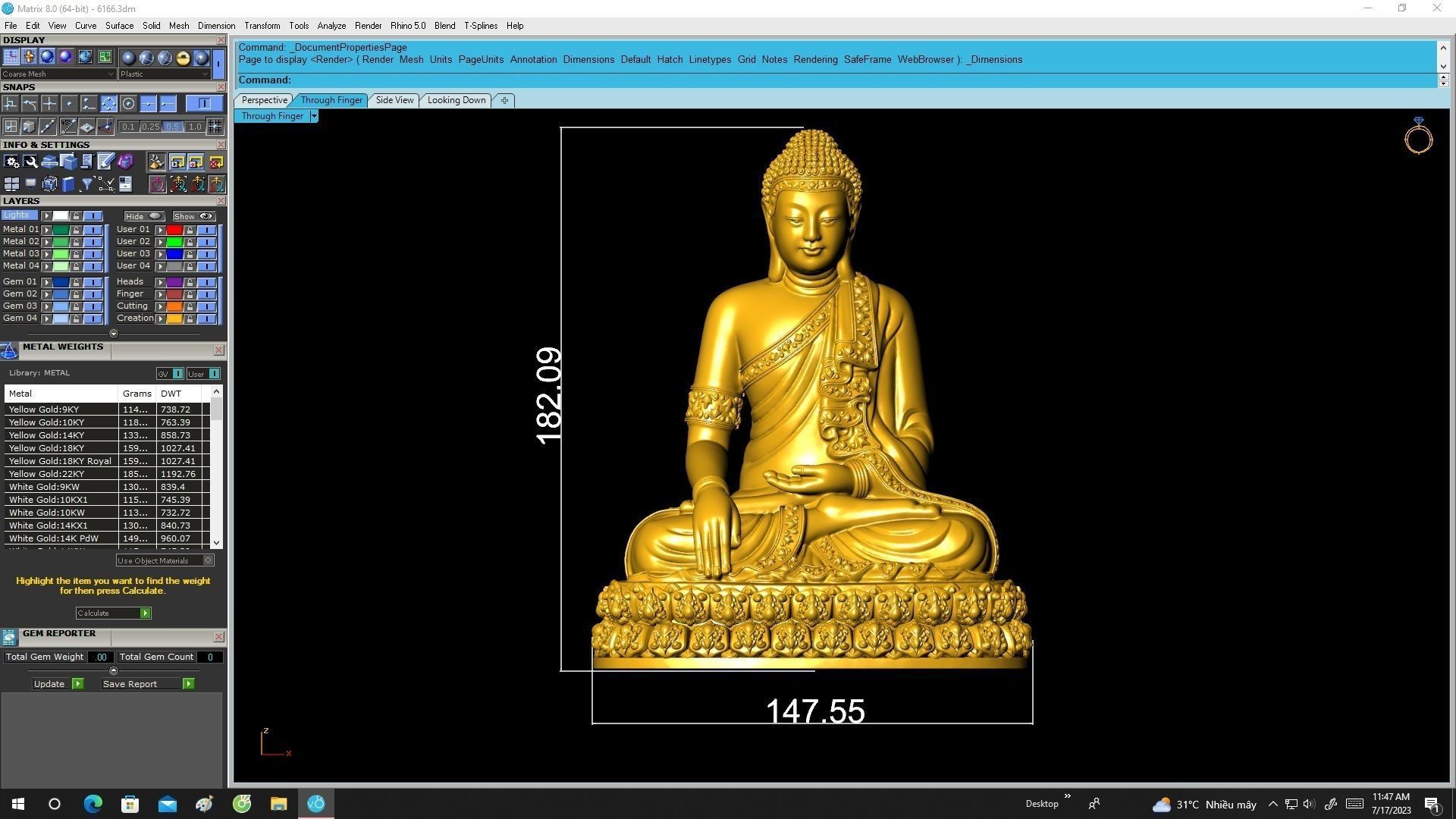1456x819 pixels.
Task: Click the scroll document icon
Action: (x=86, y=162)
